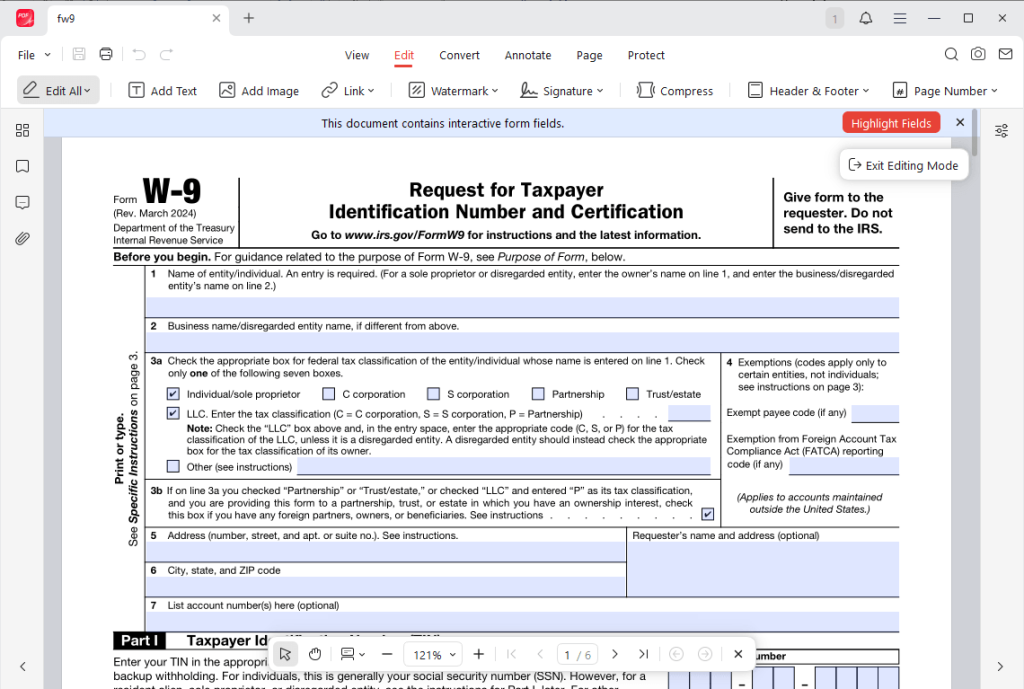Check the S corporation box

tap(434, 394)
